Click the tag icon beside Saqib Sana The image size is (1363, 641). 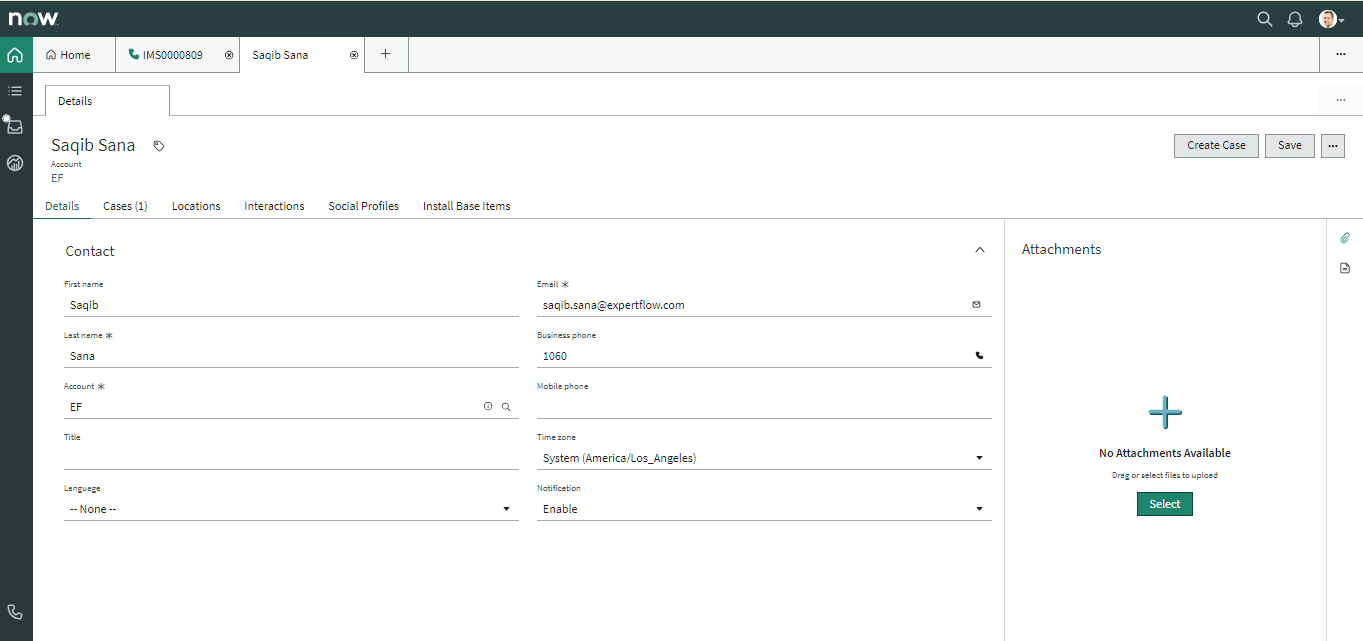[x=159, y=146]
